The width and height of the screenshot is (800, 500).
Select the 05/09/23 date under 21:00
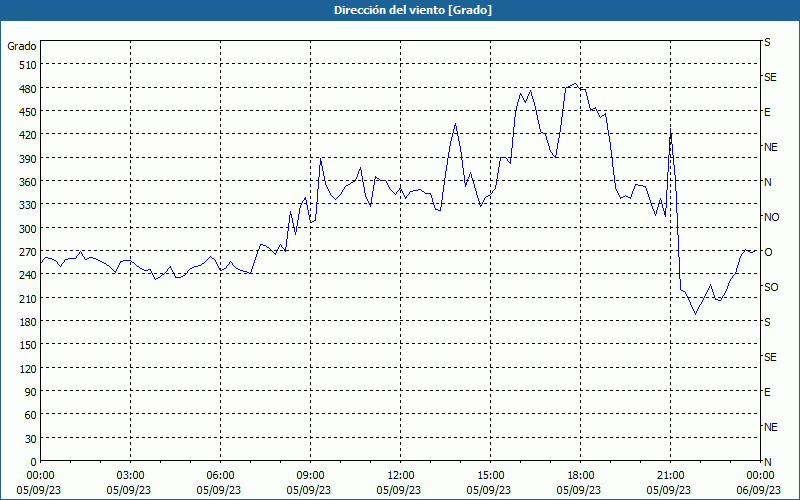point(668,490)
